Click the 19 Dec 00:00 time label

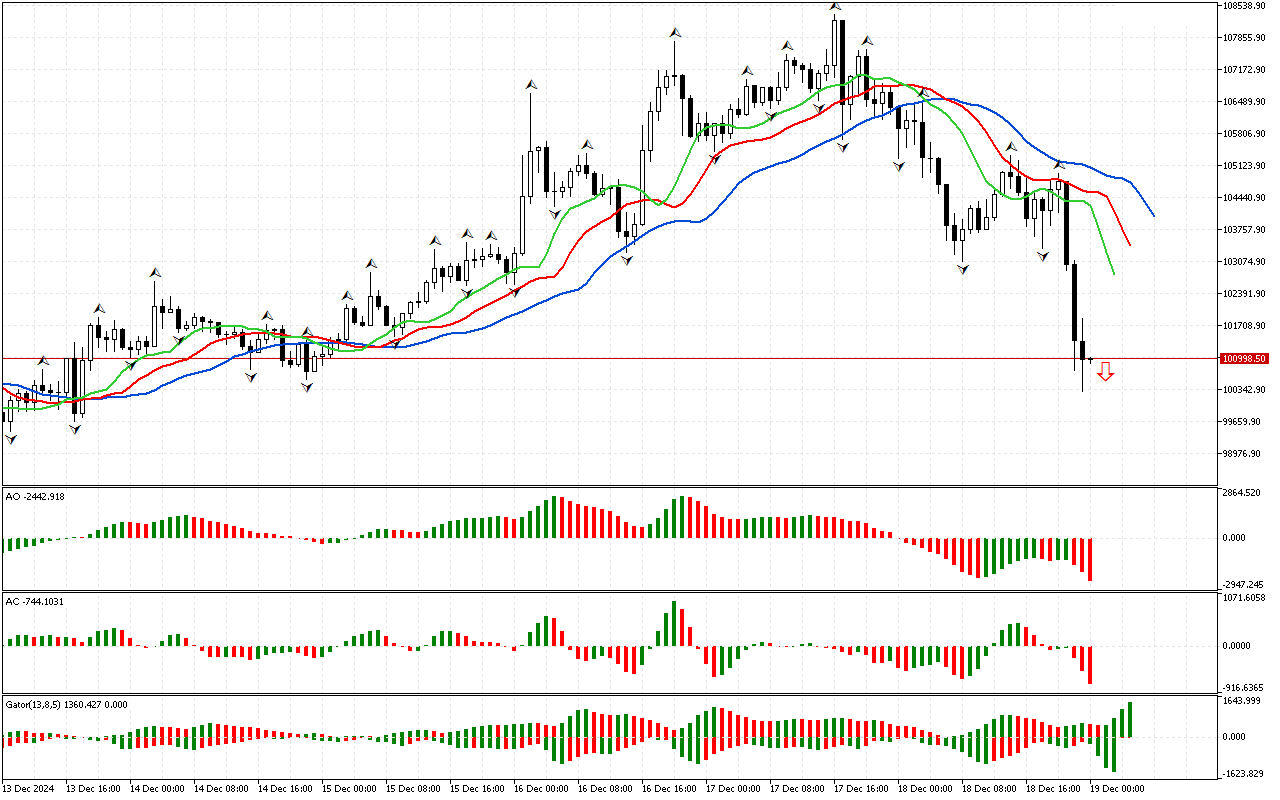1117,788
